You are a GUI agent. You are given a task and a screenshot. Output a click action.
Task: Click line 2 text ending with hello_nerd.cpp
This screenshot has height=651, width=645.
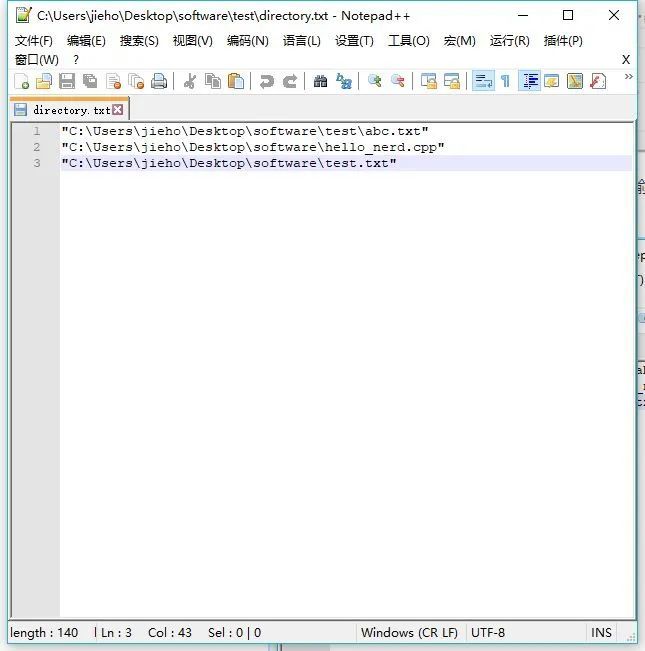tap(253, 147)
